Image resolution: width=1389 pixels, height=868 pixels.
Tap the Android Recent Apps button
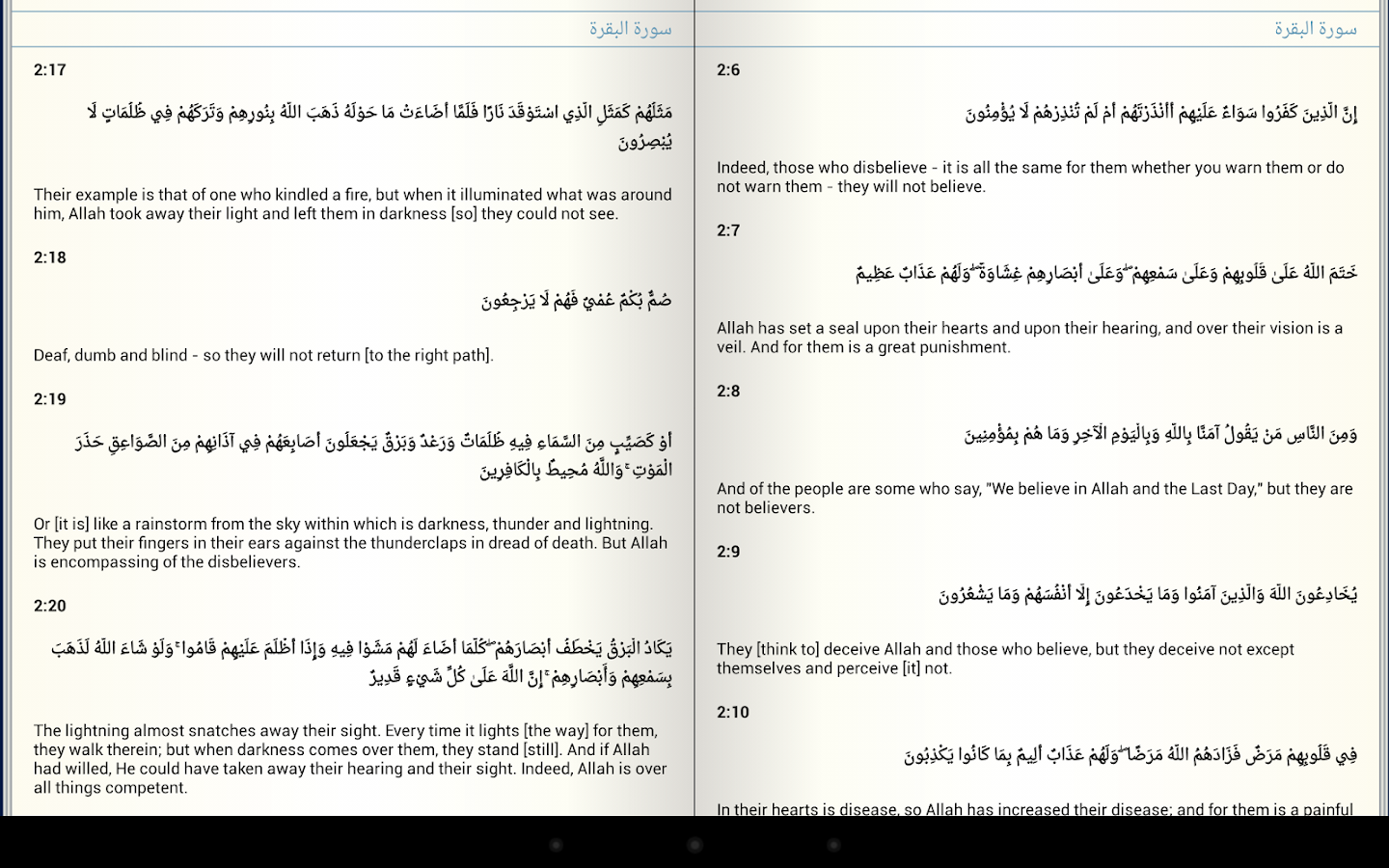pos(832,843)
